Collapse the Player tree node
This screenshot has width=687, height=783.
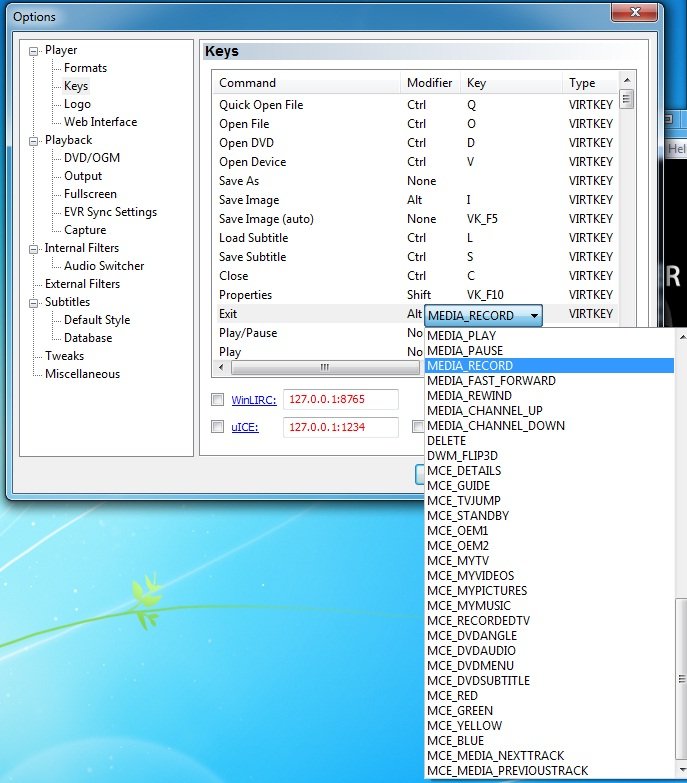pos(33,51)
